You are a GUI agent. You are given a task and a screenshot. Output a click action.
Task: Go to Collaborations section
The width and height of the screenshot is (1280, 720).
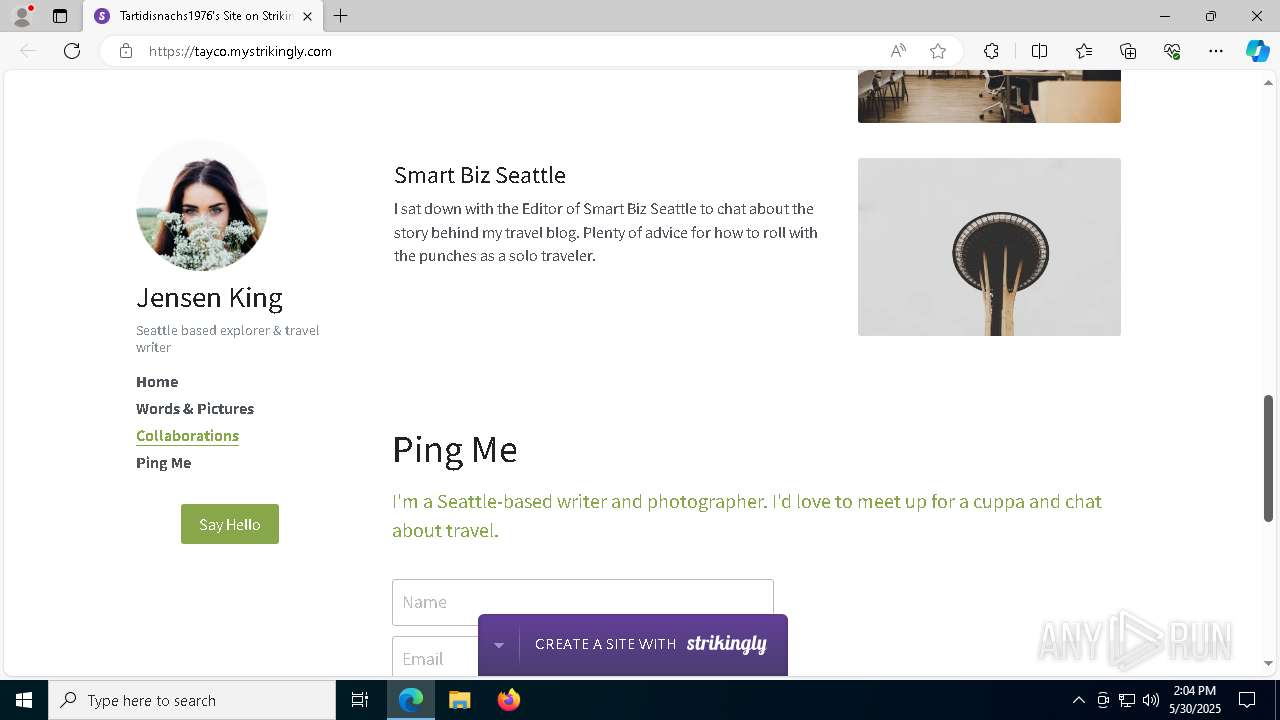click(187, 436)
